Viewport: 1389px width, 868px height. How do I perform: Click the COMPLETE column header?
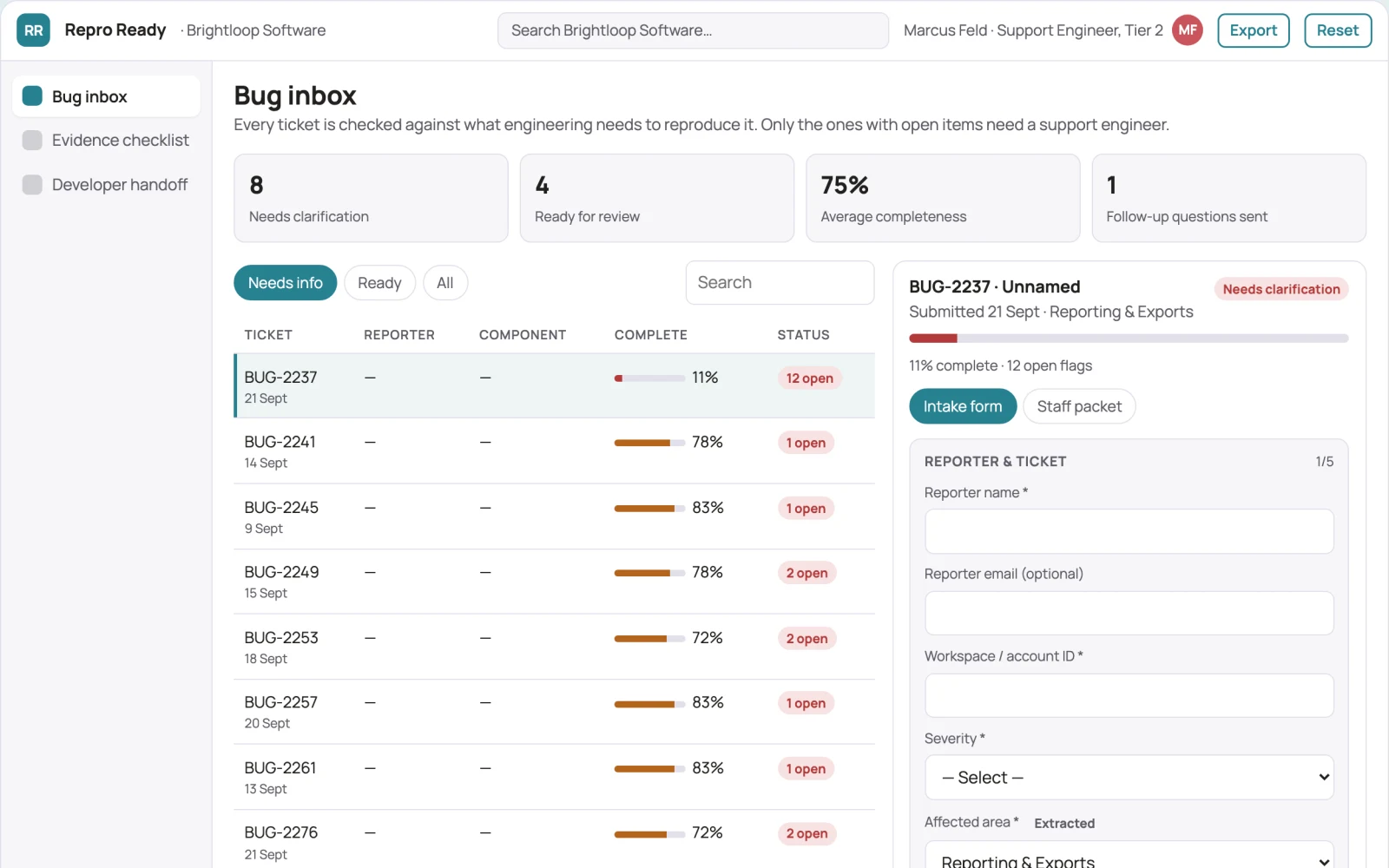[650, 335]
